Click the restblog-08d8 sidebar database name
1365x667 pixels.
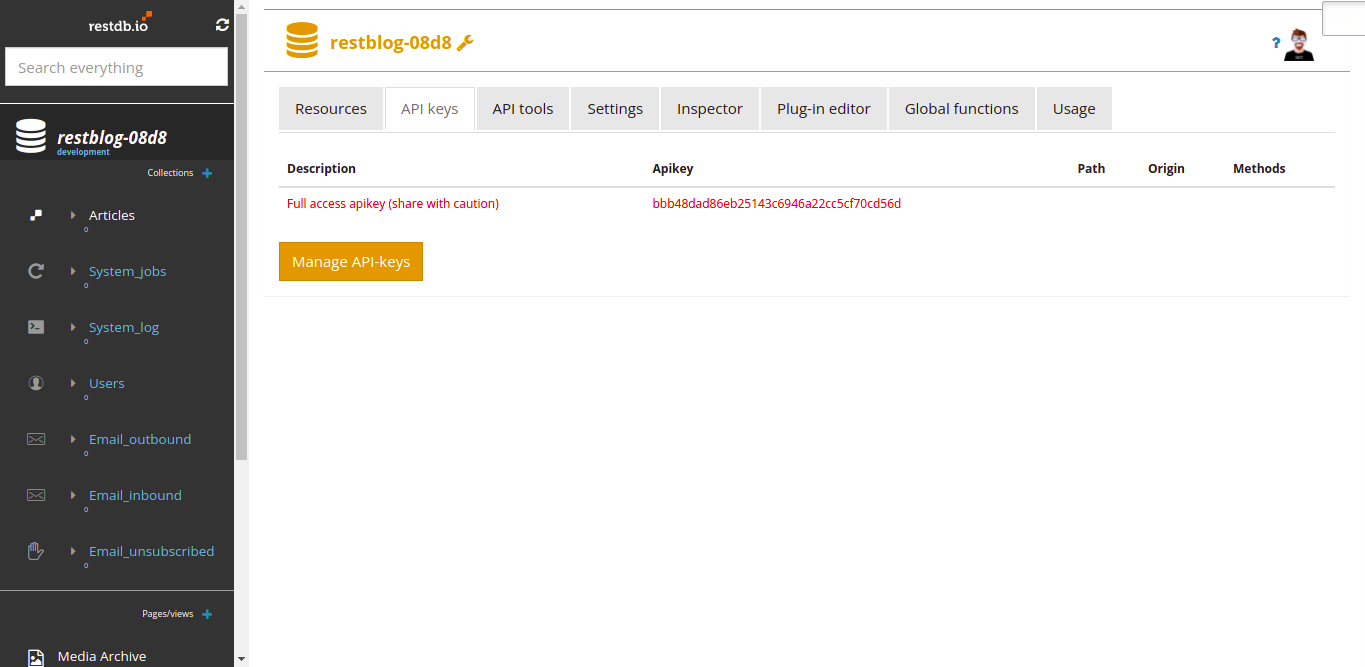112,137
